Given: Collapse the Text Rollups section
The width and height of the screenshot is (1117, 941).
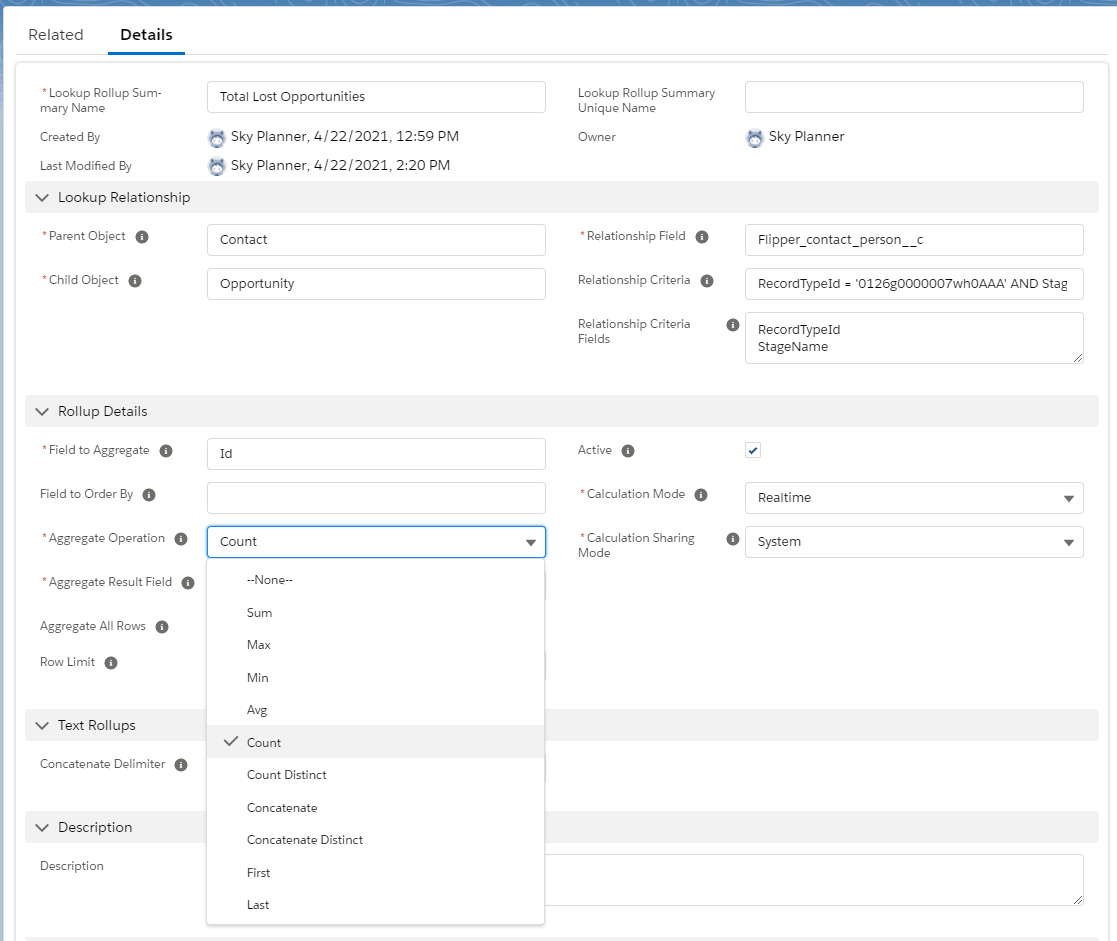Looking at the screenshot, I should pyautogui.click(x=42, y=725).
